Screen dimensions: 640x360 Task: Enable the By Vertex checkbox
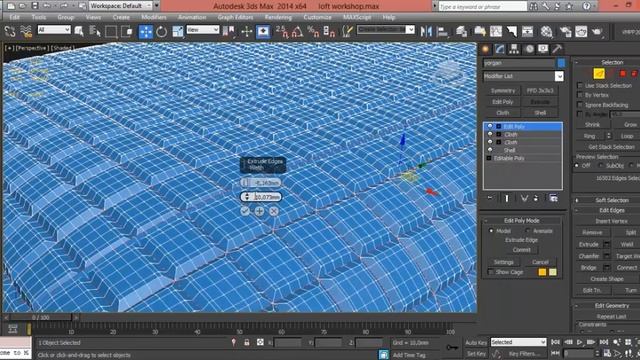click(580, 95)
